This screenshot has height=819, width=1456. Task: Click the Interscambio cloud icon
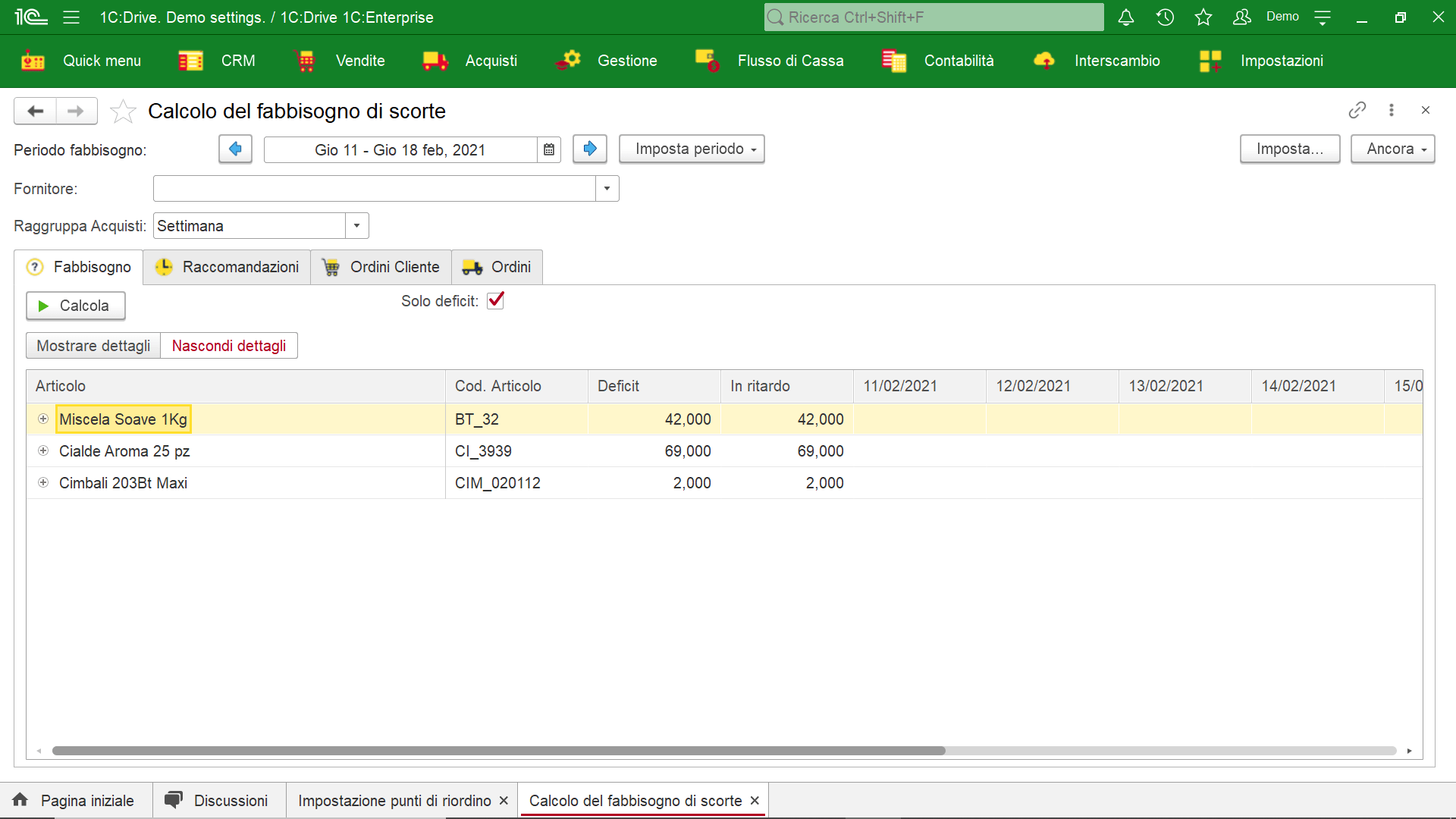coord(1044,61)
